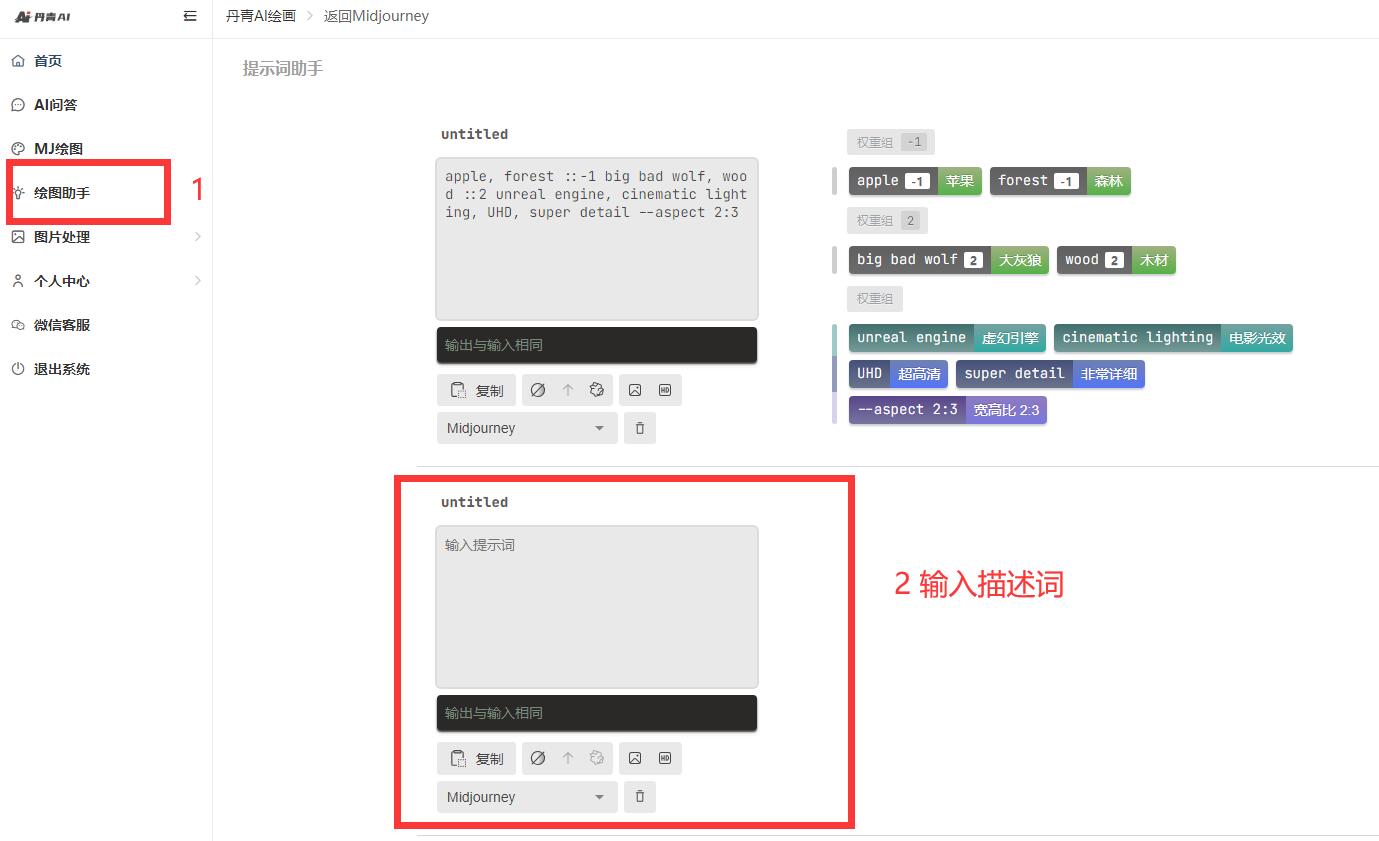The width and height of the screenshot is (1379, 841).
Task: Click the 返回Midjourney breadcrumb link
Action: click(376, 16)
